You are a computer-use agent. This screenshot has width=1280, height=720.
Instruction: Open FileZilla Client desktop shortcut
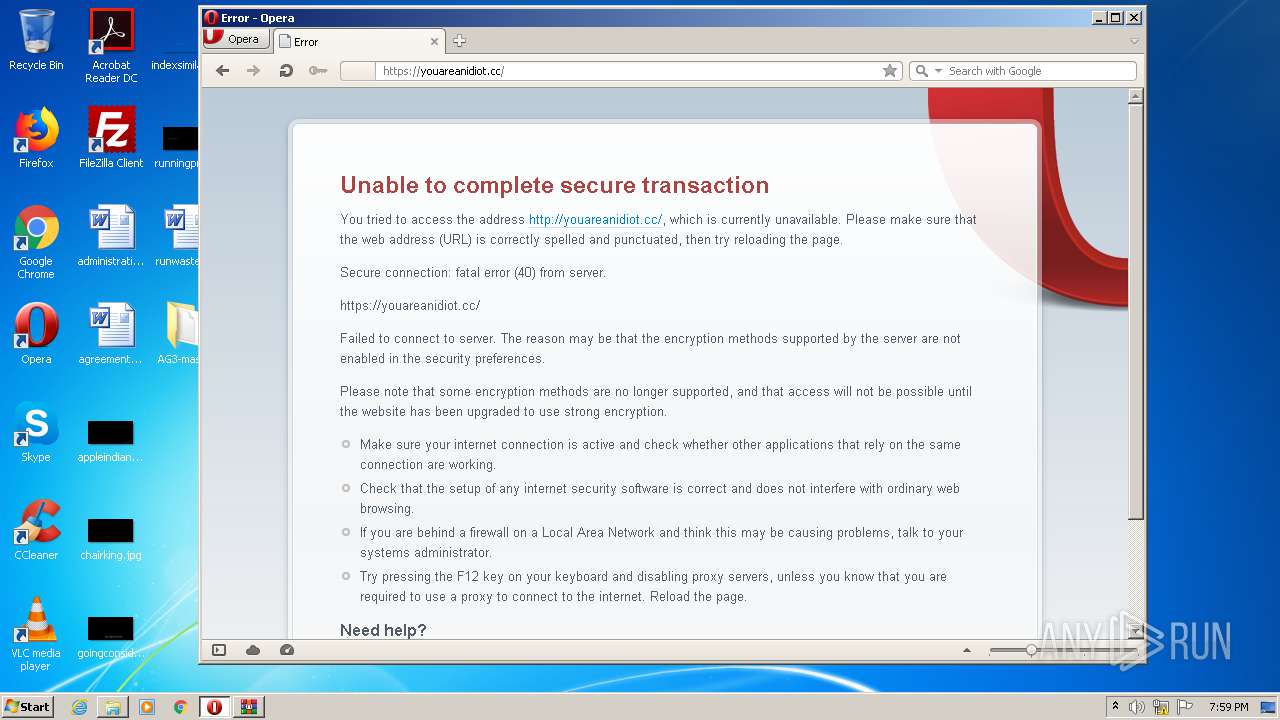(x=111, y=138)
